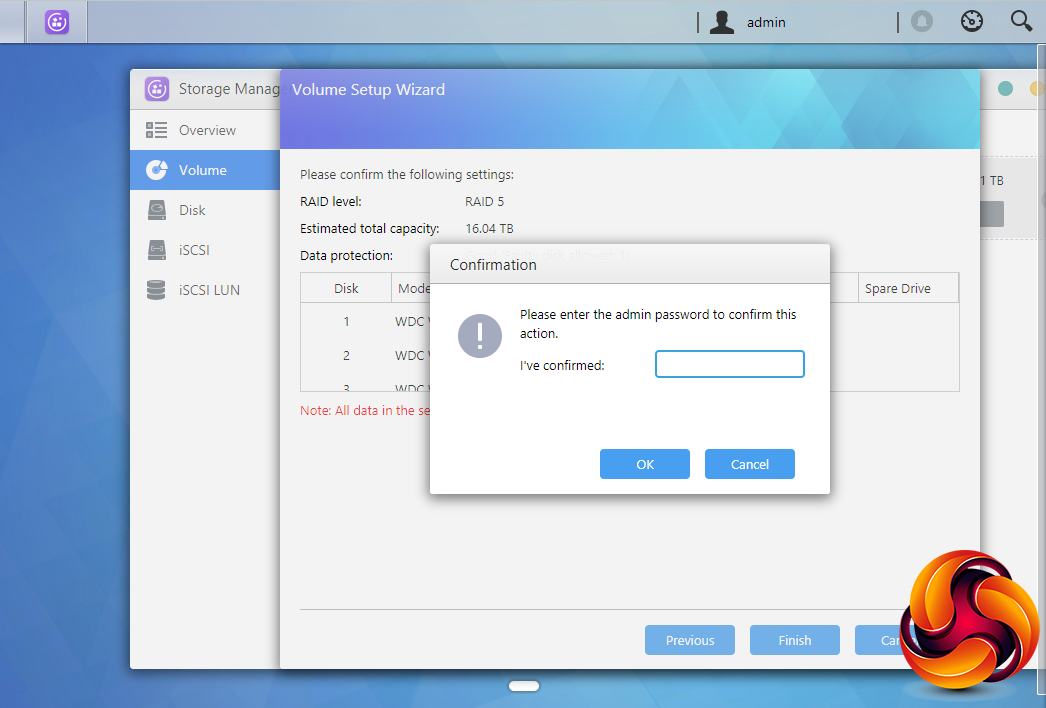Click the Volume Setup Wizard title
This screenshot has height=708, width=1046.
pyautogui.click(x=368, y=89)
